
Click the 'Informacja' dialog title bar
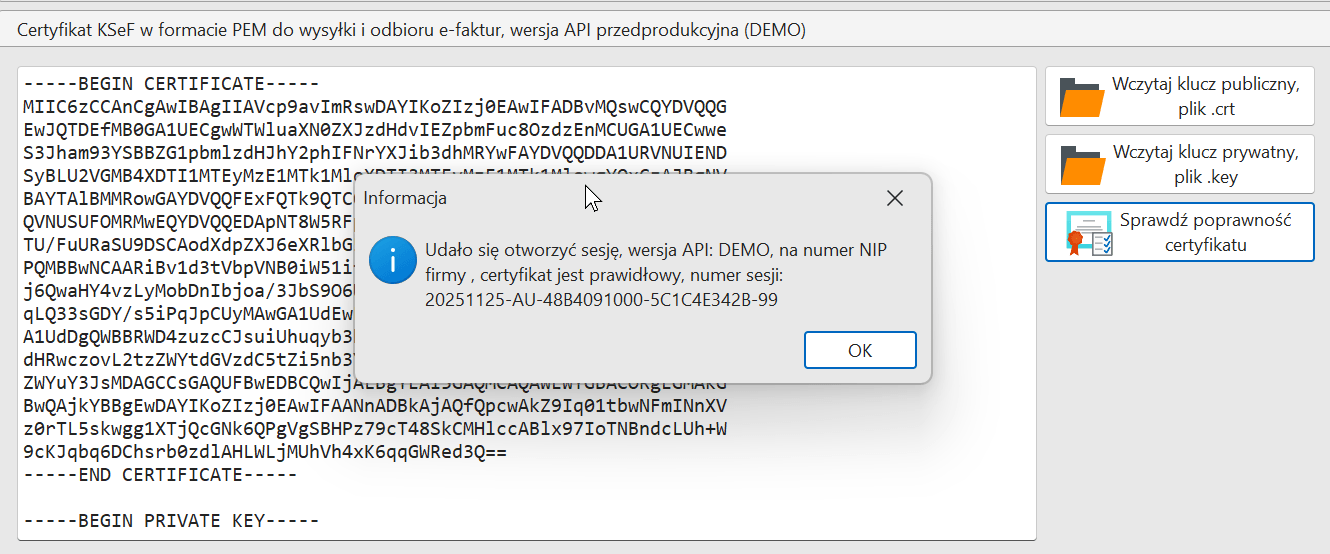coord(600,198)
